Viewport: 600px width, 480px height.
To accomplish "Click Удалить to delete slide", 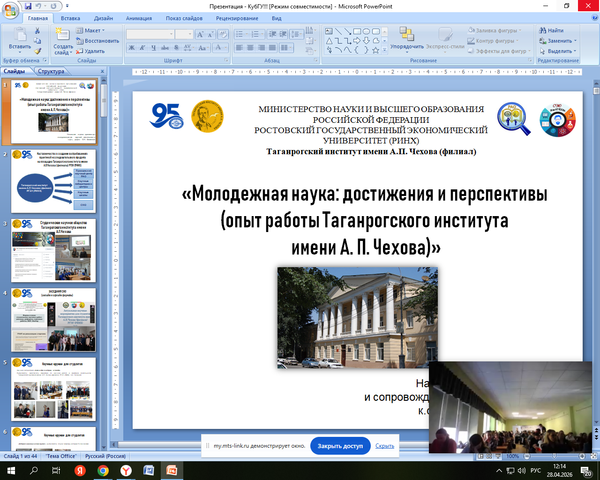I will coord(92,50).
